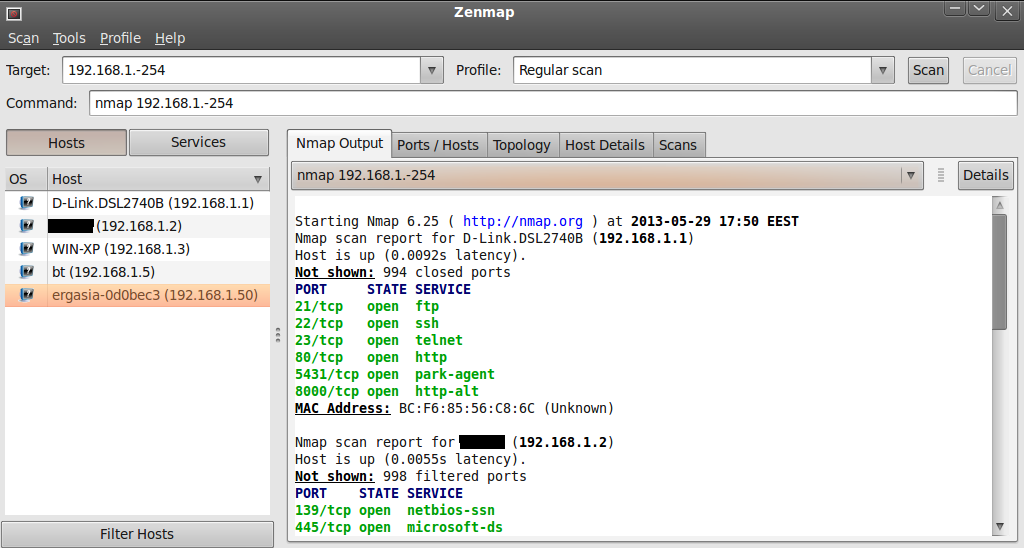1024x548 pixels.
Task: Click the vertical scrollbar thumb in output
Action: click(x=999, y=272)
